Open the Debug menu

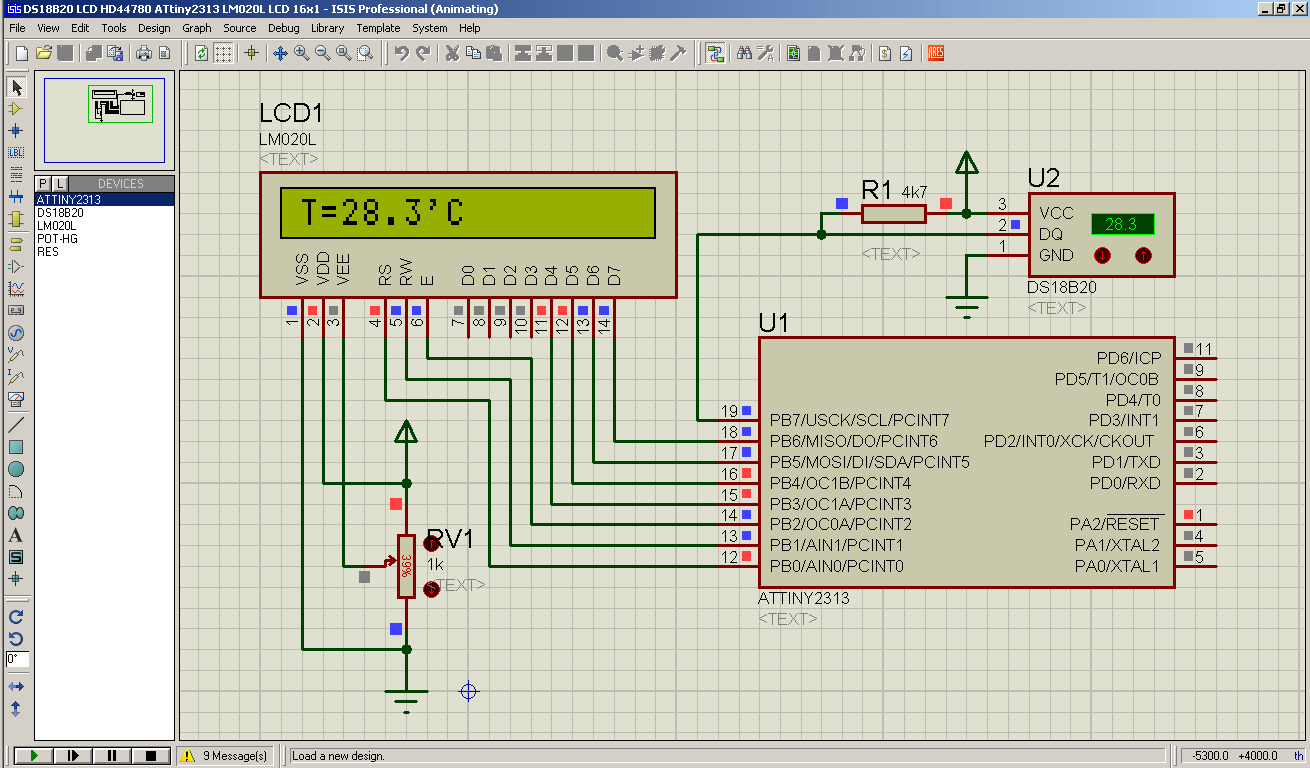click(284, 28)
